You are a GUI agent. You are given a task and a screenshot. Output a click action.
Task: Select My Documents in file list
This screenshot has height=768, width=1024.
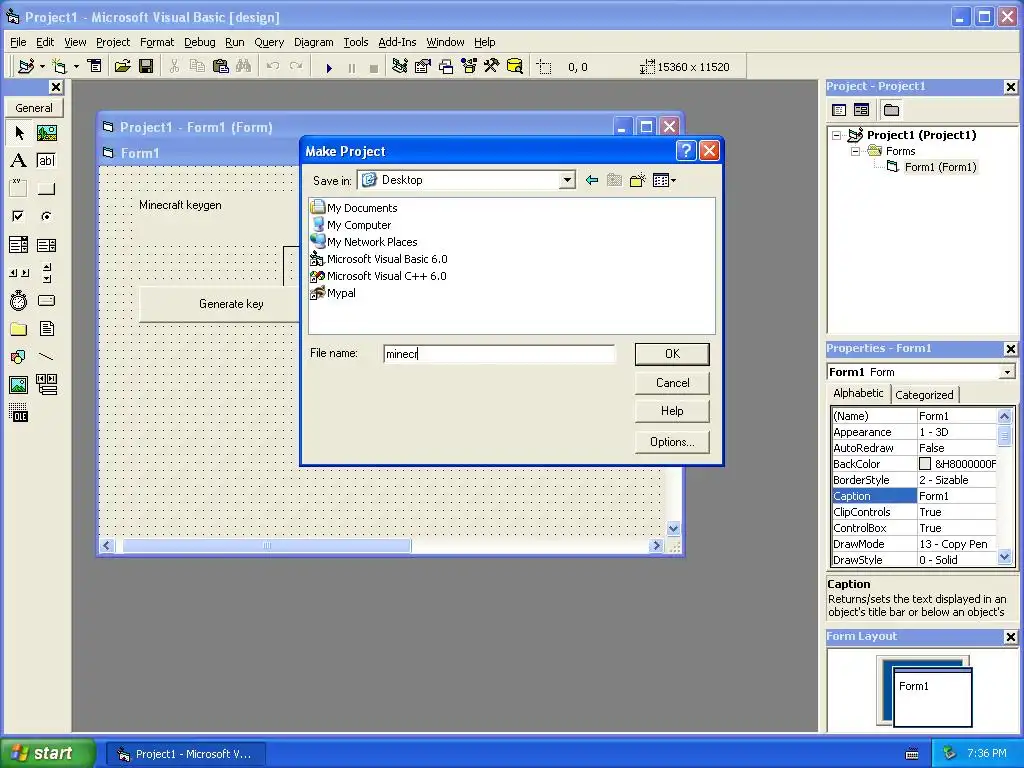point(355,208)
